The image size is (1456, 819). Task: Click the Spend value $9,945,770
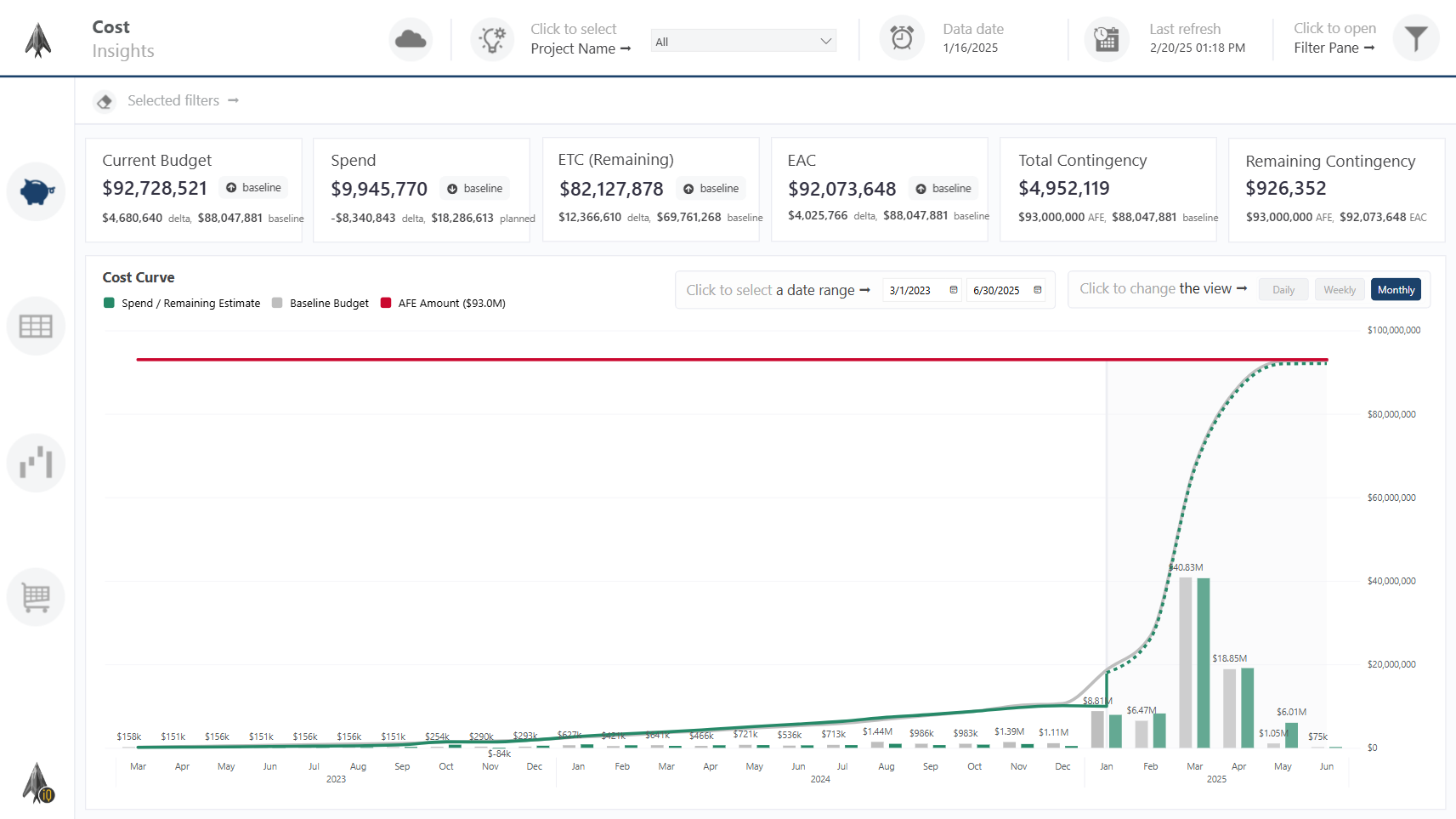pyautogui.click(x=379, y=189)
